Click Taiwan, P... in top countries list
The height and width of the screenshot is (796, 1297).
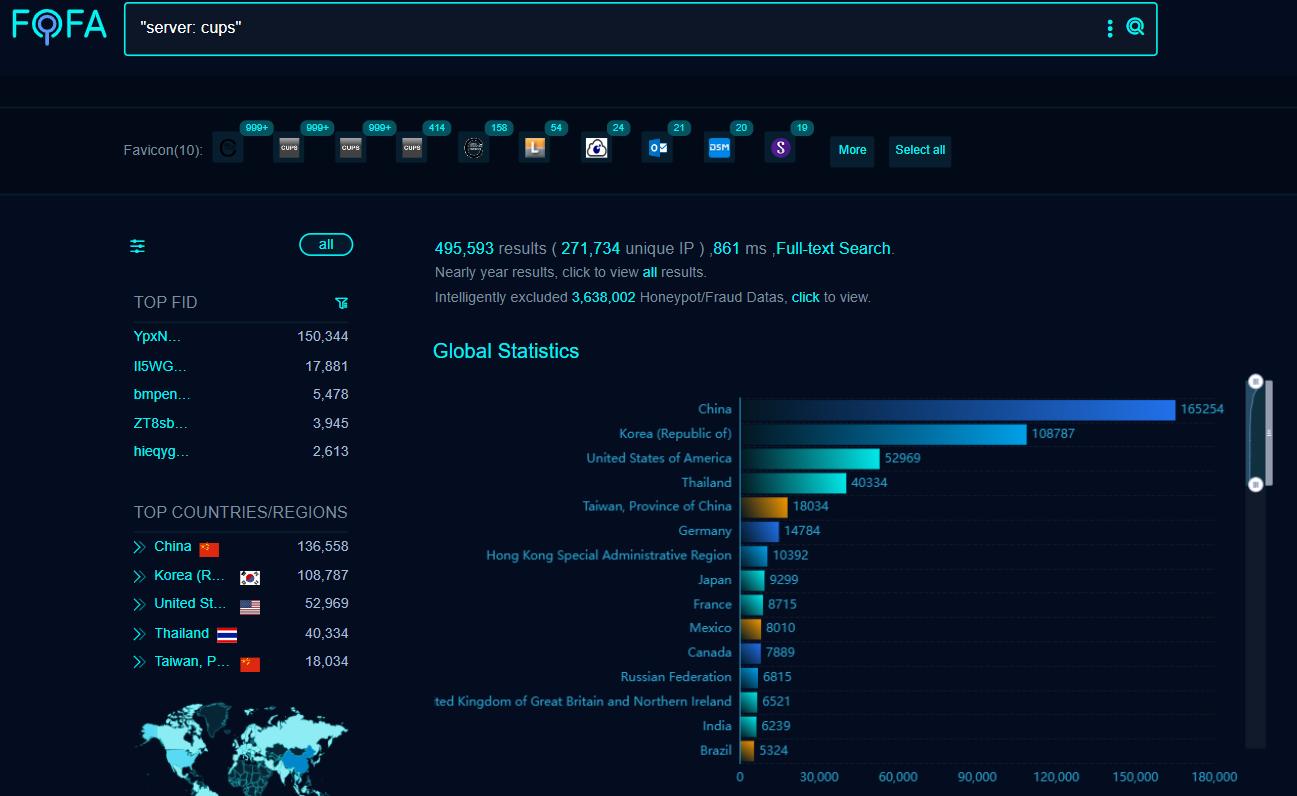tap(192, 661)
